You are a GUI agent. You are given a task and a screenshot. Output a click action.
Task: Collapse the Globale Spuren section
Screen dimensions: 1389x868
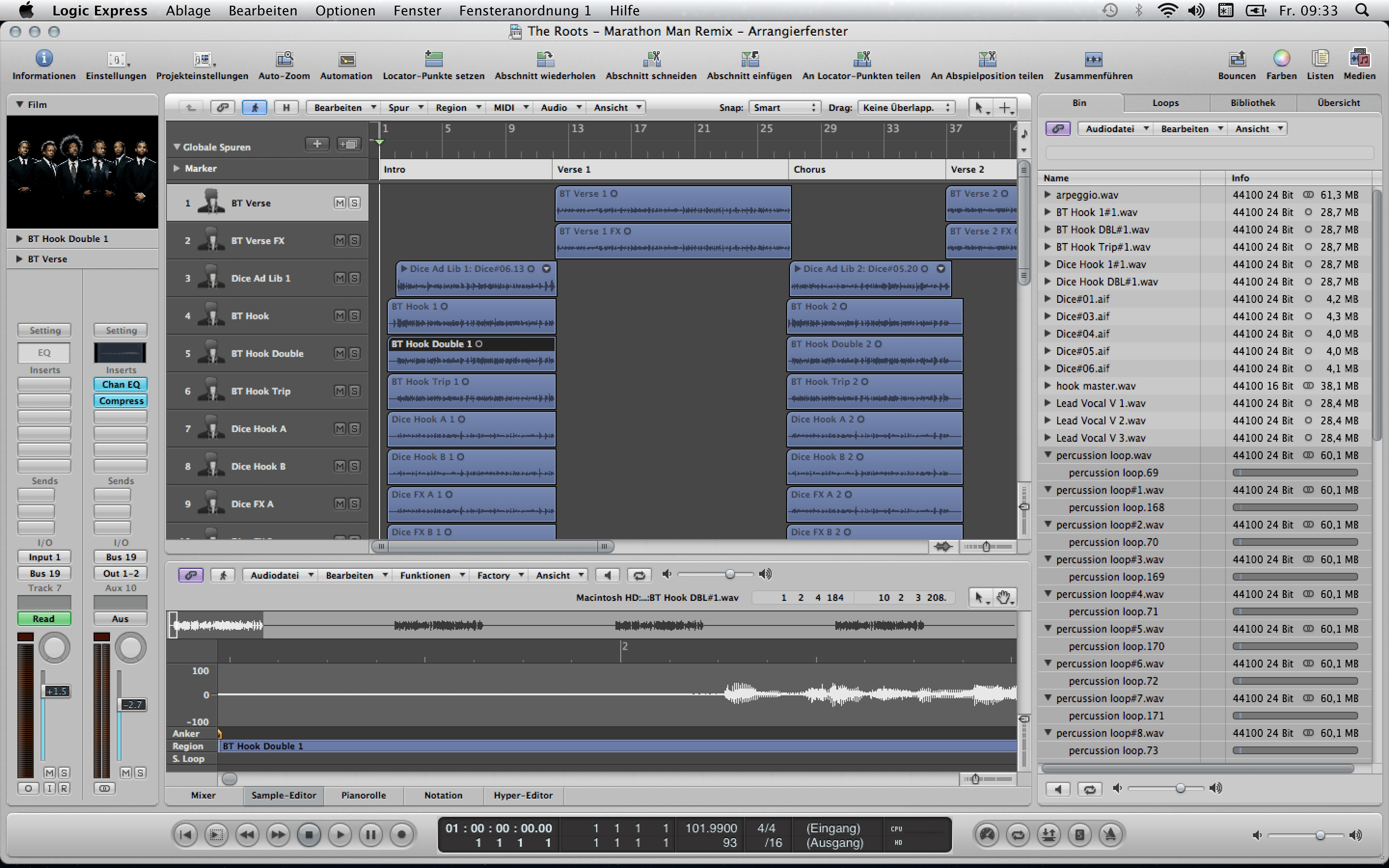point(177,147)
